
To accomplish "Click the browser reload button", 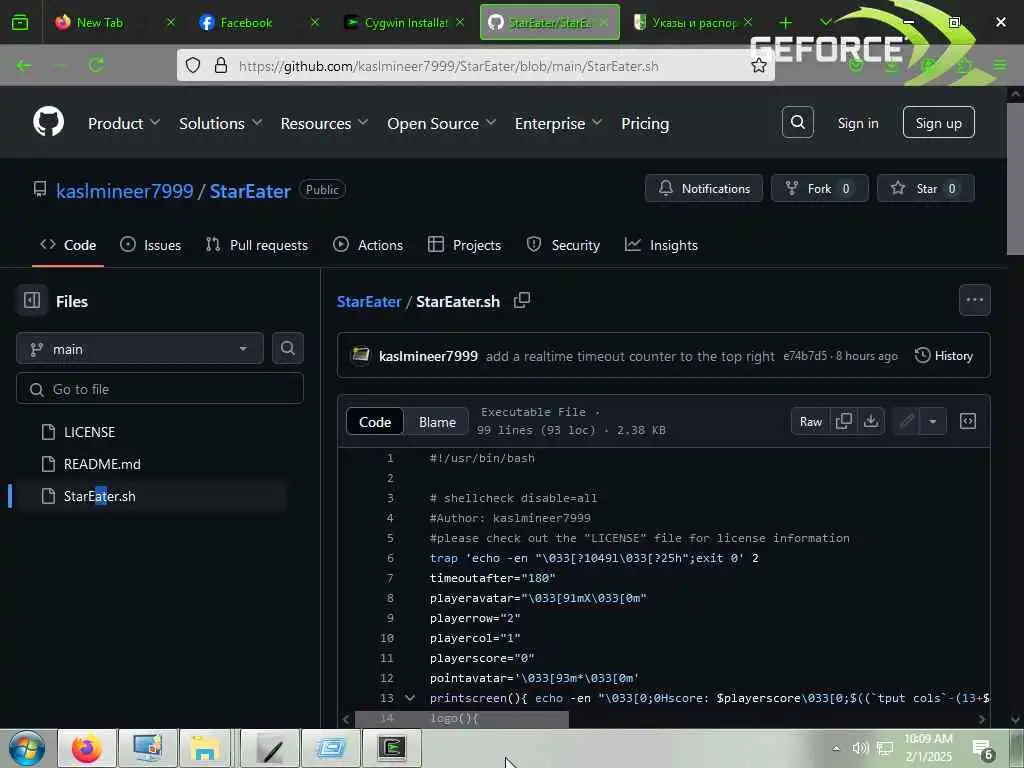I will [x=96, y=65].
